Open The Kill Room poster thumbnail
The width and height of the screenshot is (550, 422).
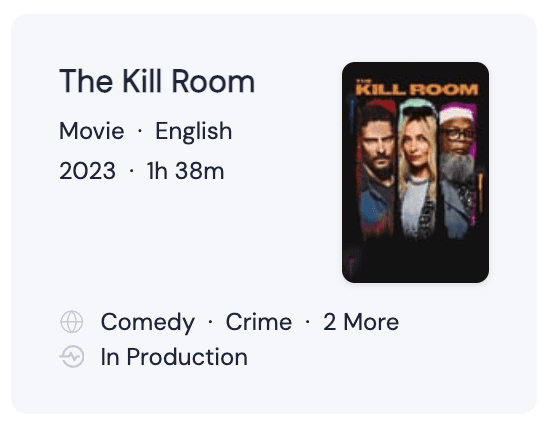tap(415, 172)
